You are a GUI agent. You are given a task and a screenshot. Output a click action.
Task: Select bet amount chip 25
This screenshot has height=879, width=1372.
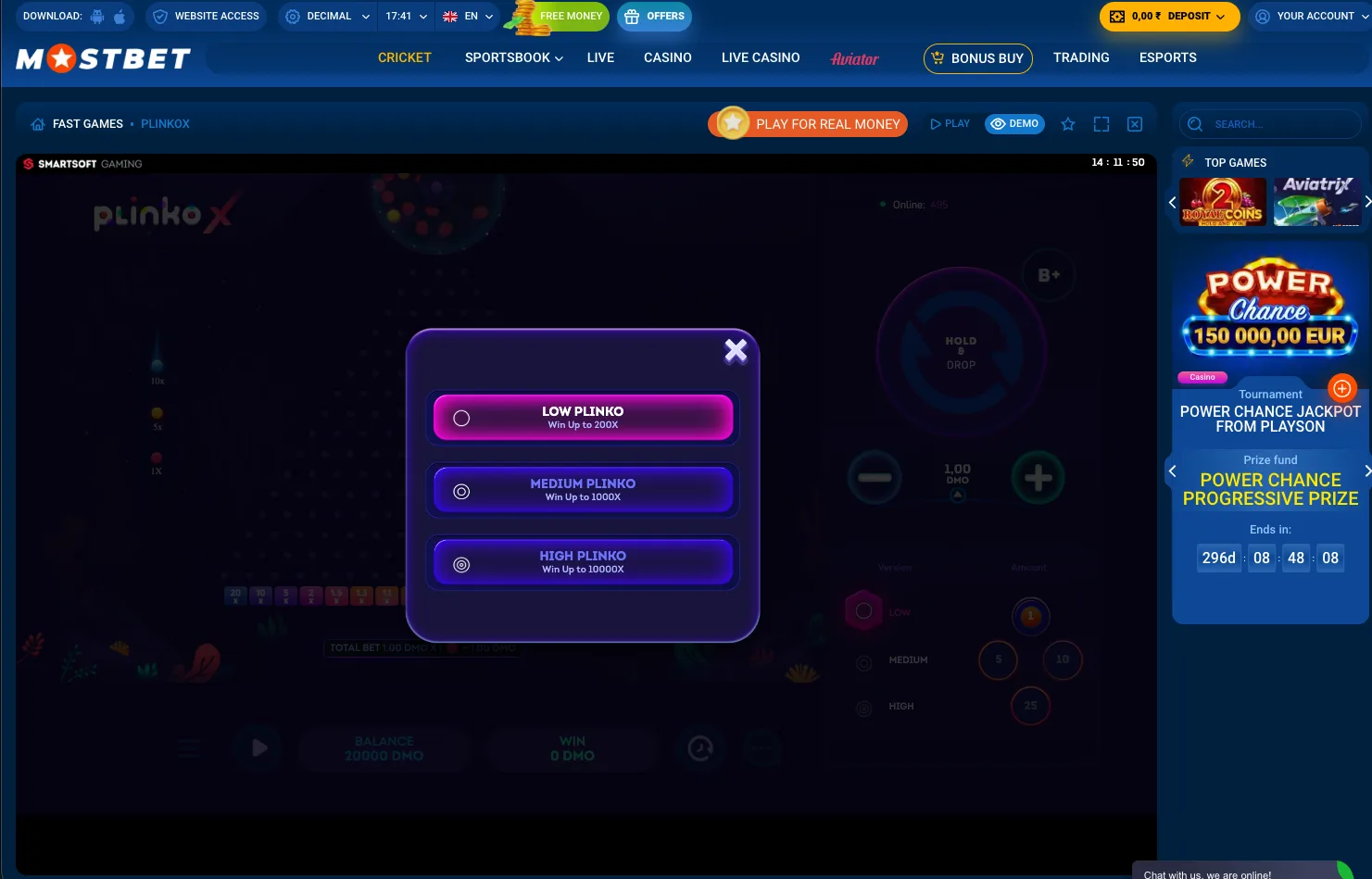click(1031, 706)
